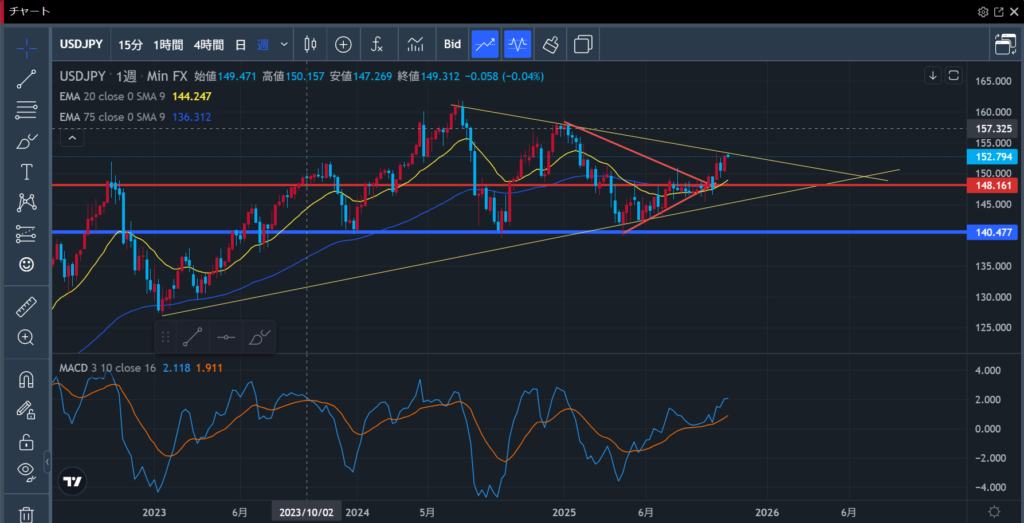The width and height of the screenshot is (1024, 523).
Task: Select the crosshair cursor tool
Action: 27,46
